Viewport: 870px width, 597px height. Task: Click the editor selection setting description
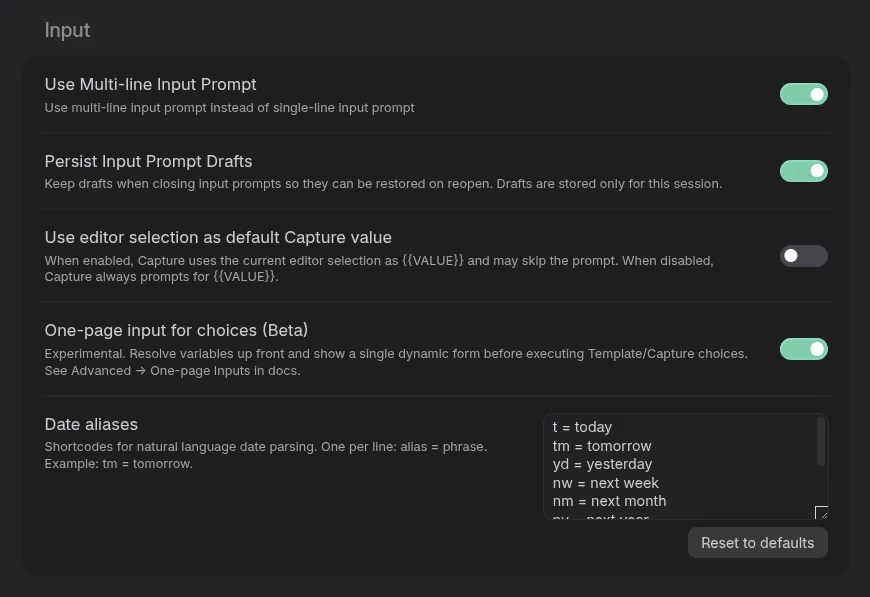point(380,268)
